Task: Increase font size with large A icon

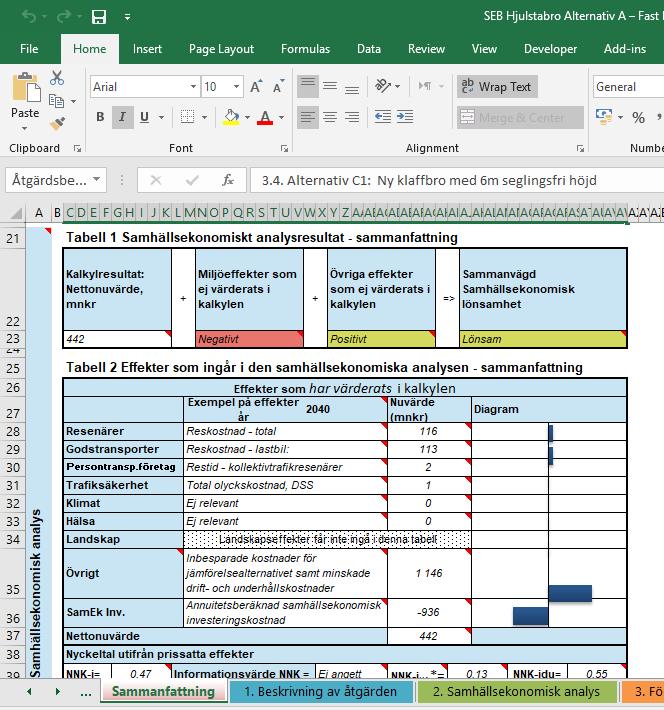Action: tap(256, 86)
